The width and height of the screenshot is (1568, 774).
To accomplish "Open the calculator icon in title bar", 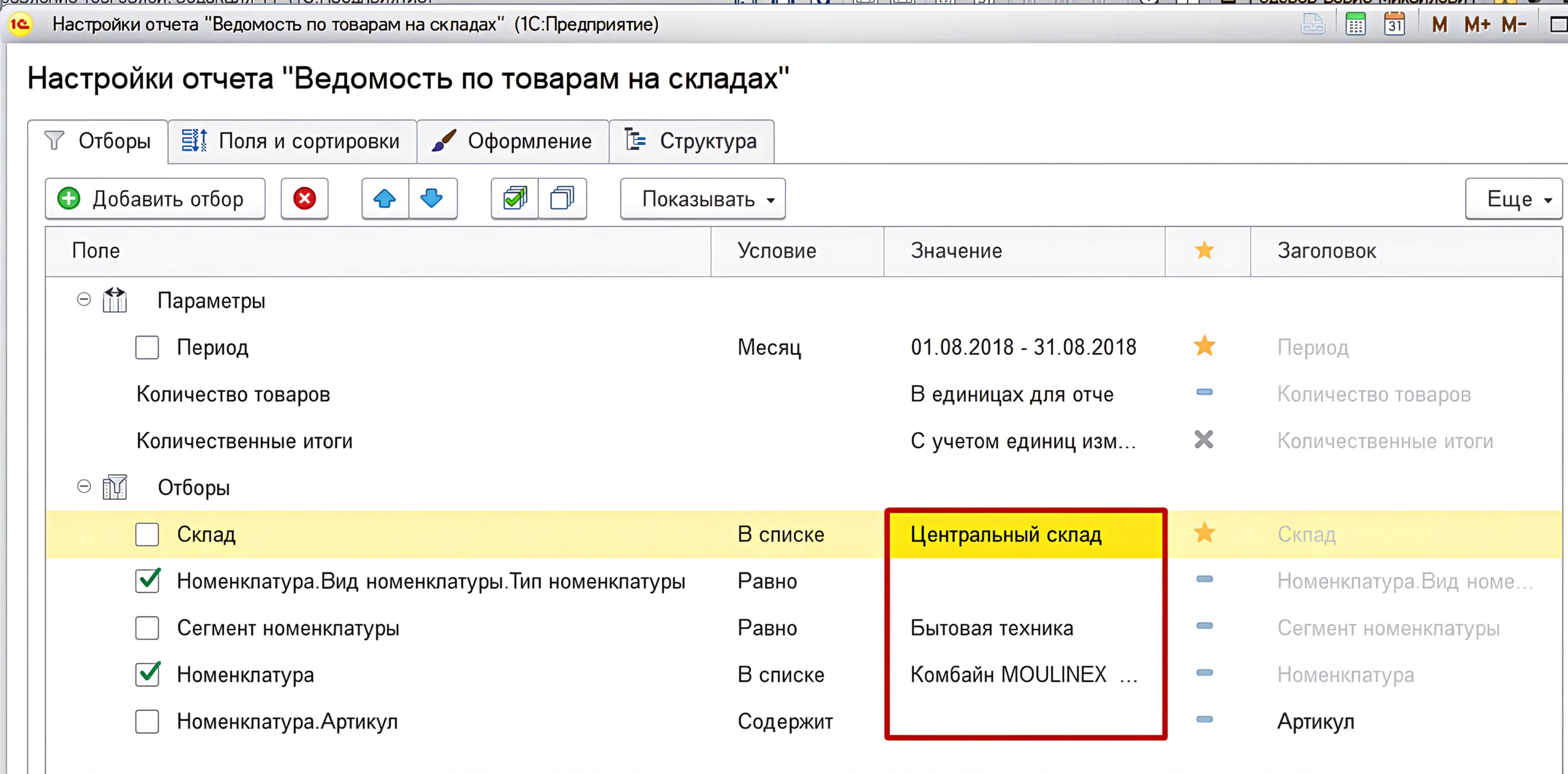I will tap(1355, 25).
